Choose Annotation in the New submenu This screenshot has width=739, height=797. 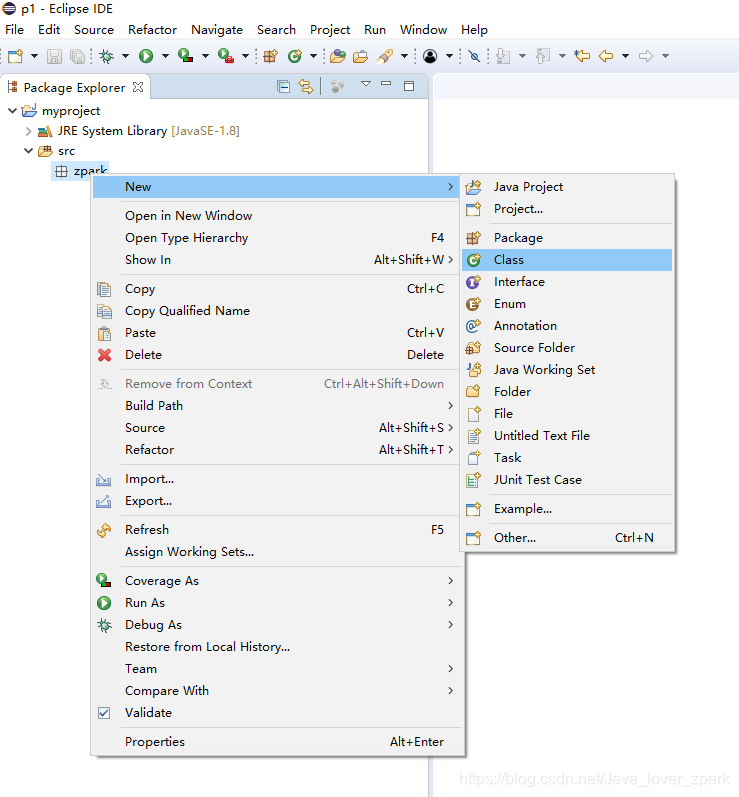[567, 326]
